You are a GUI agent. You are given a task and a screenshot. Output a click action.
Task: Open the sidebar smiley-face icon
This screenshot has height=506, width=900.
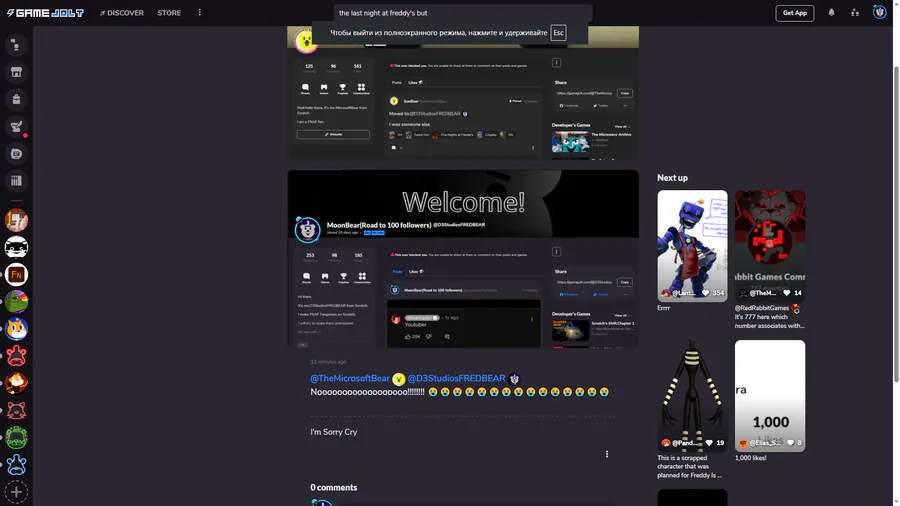point(16,154)
